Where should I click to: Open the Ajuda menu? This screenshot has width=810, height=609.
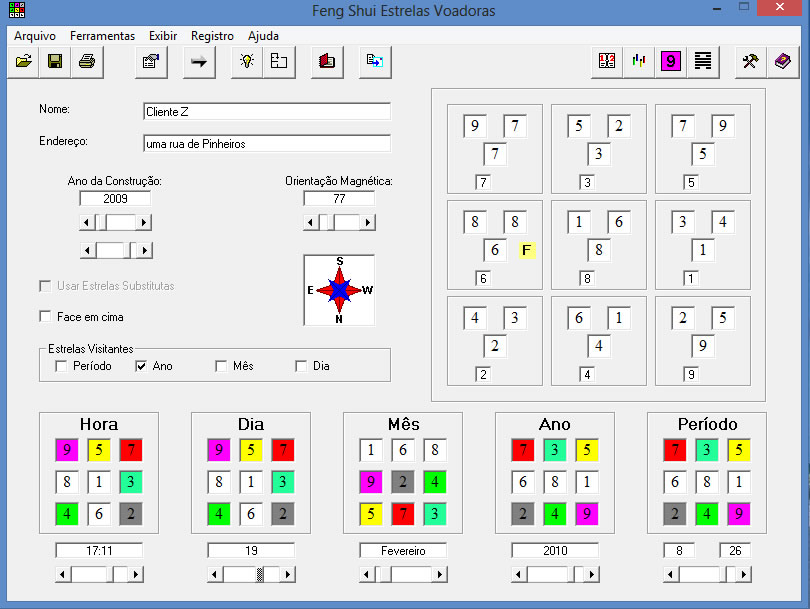263,36
